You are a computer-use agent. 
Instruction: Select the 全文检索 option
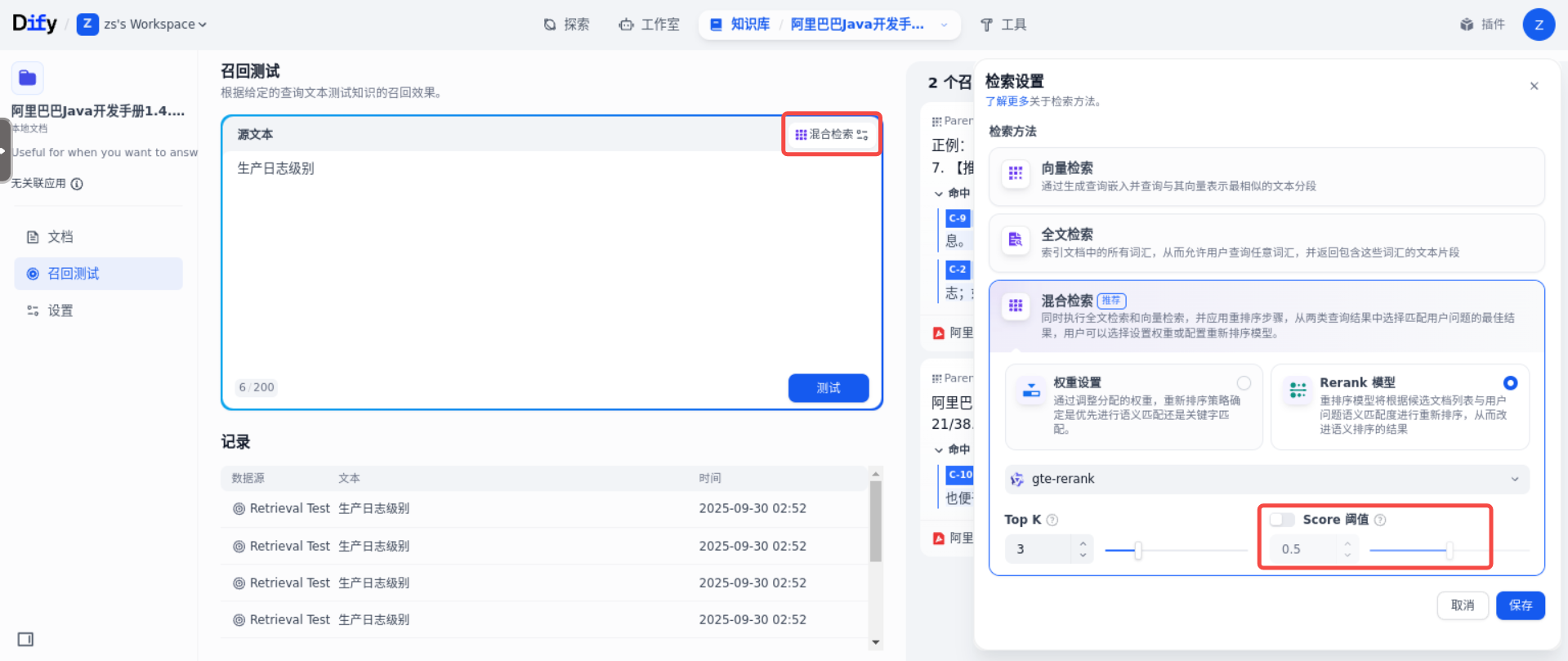pyautogui.click(x=1266, y=243)
